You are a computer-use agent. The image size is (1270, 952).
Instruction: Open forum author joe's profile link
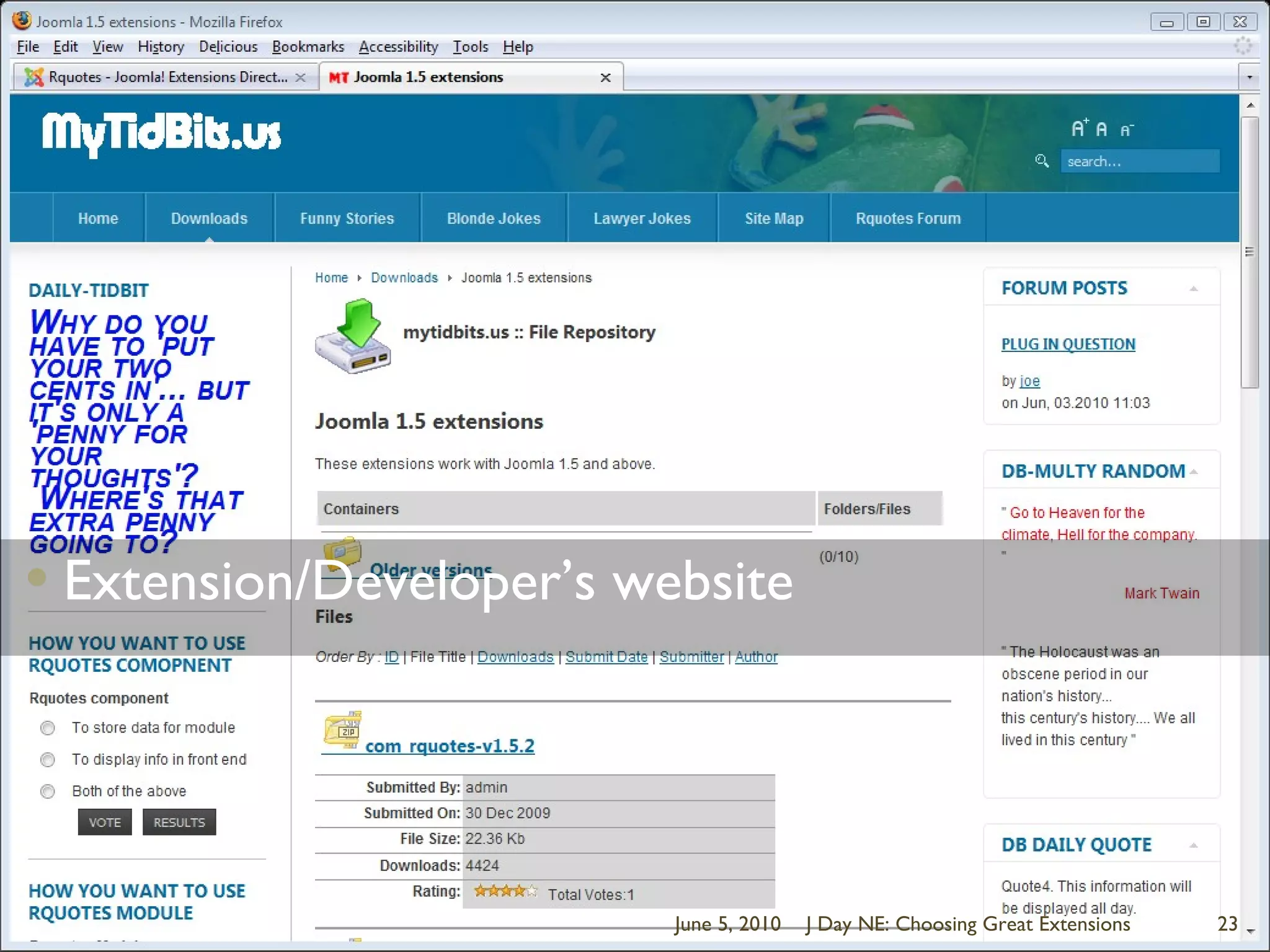[x=1029, y=381]
